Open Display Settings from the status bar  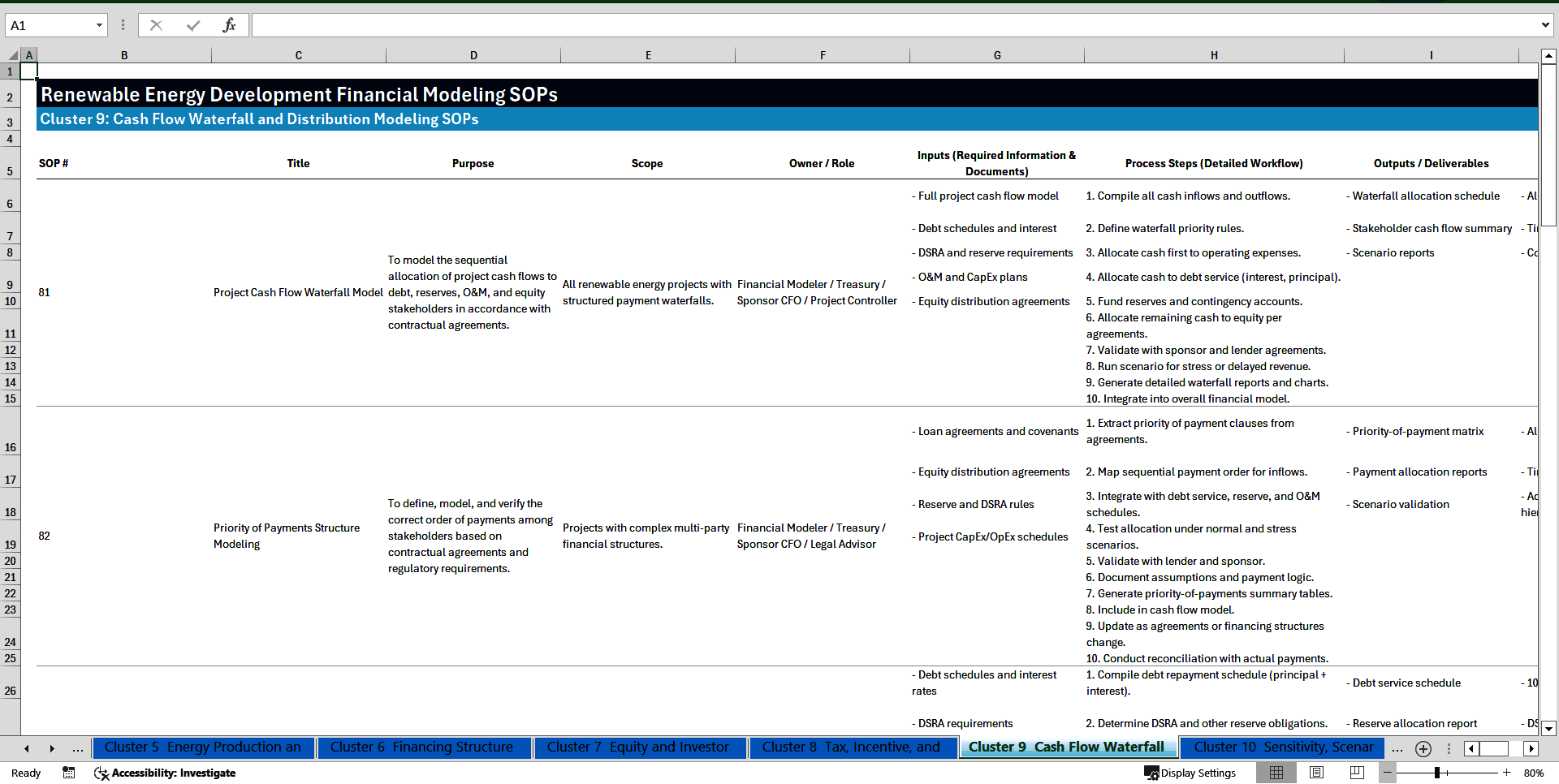[1190, 773]
